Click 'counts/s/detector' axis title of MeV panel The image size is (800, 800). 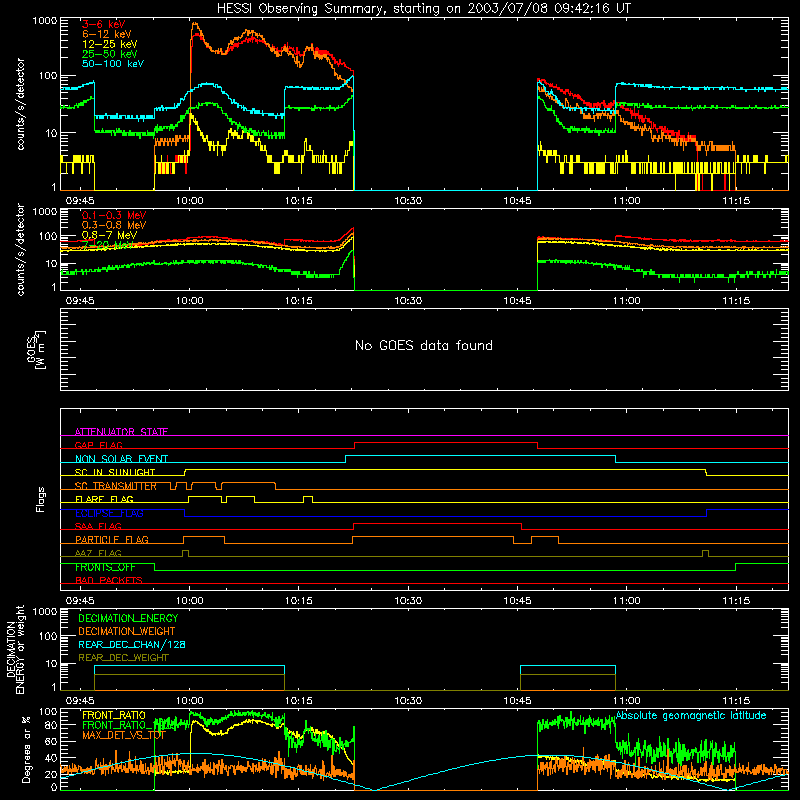20,249
